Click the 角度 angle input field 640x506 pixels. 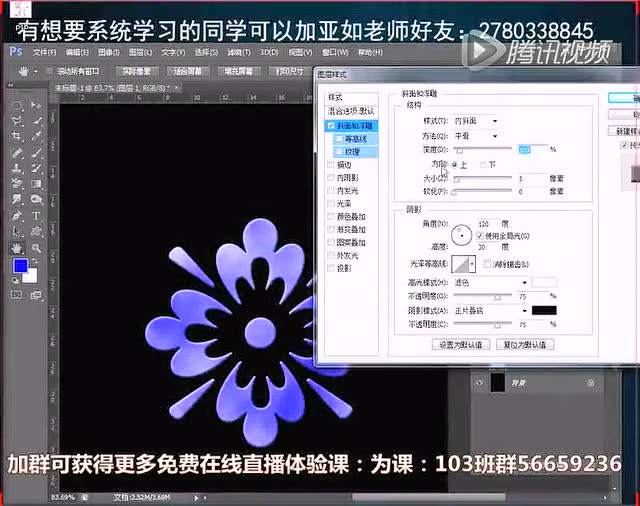487,224
